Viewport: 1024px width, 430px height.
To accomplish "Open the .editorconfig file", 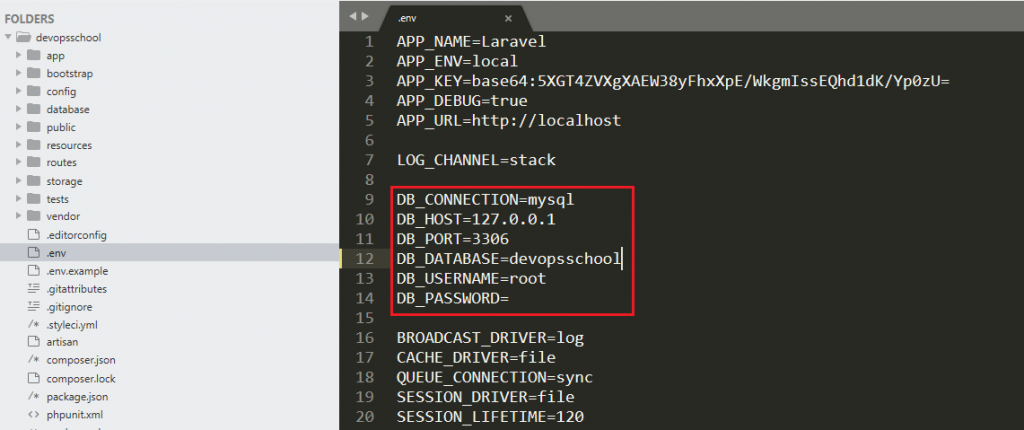I will click(76, 235).
